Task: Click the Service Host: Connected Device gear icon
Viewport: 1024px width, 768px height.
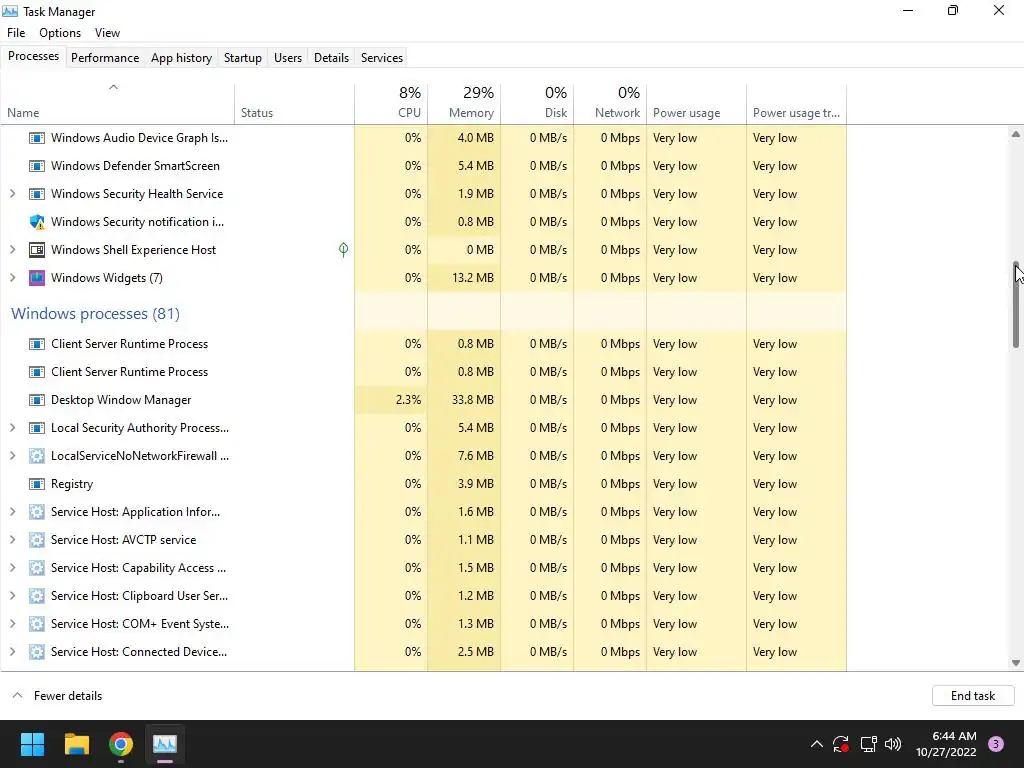Action: pos(37,652)
